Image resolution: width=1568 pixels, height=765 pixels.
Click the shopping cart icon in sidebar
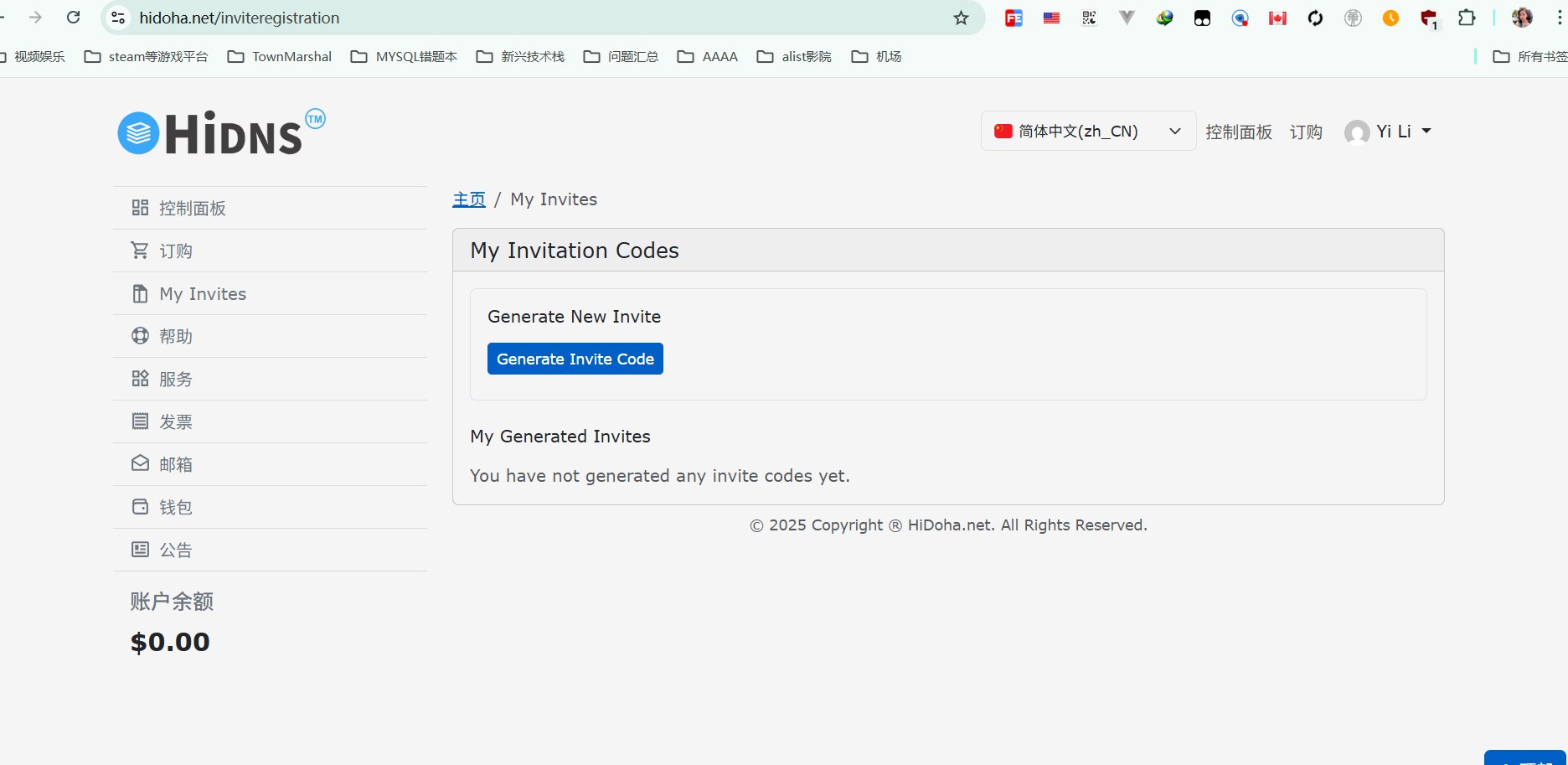pyautogui.click(x=140, y=251)
